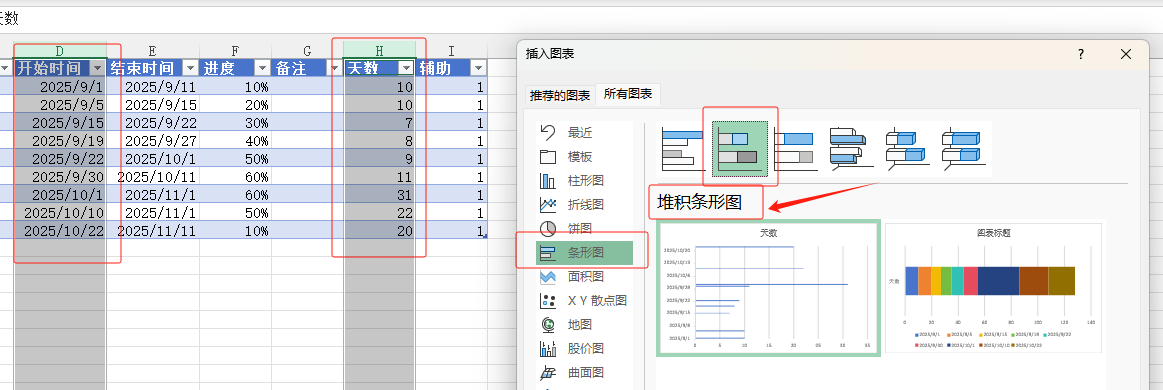
Task: Click the 天数 cell with value 31
Action: click(379, 194)
